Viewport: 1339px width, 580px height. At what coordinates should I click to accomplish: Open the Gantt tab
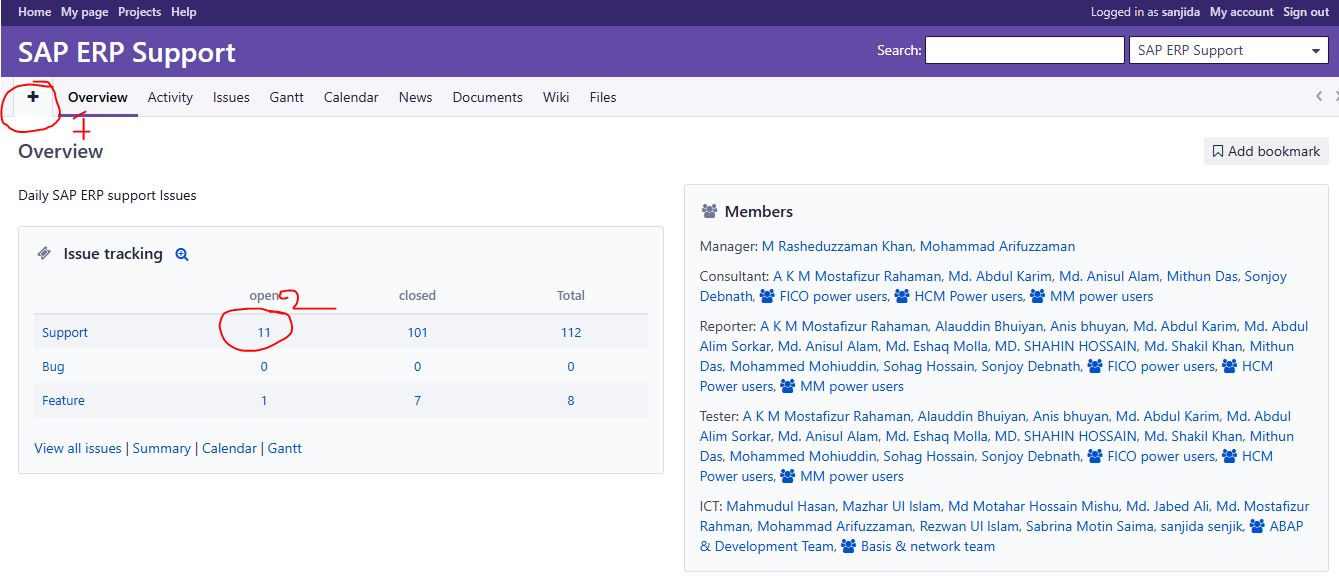[x=286, y=98]
